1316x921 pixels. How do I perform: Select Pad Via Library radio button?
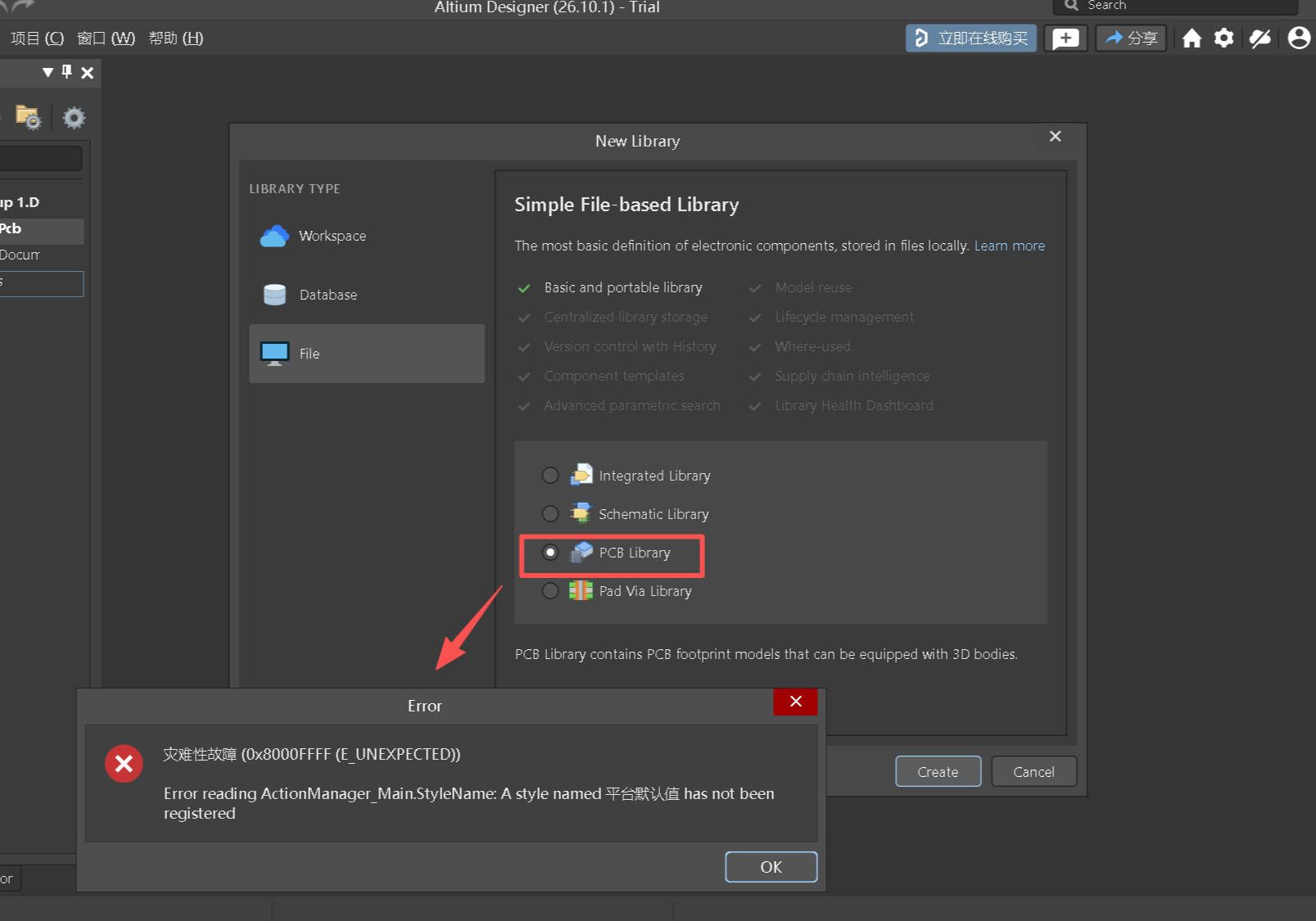[550, 591]
